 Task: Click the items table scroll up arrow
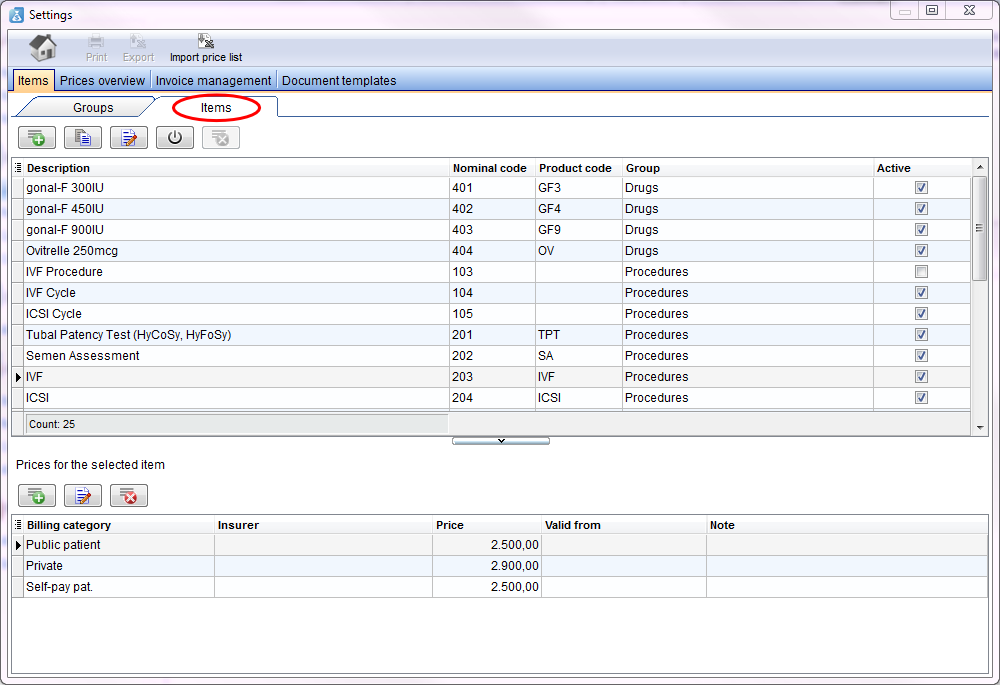[x=980, y=167]
